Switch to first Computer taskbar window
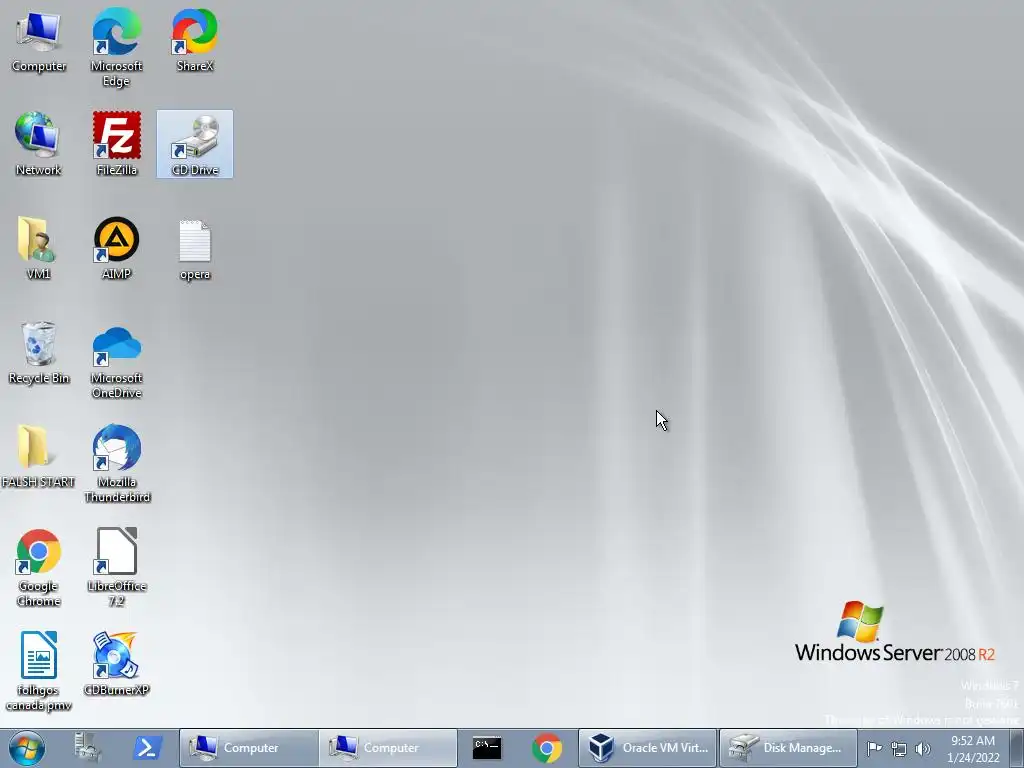This screenshot has height=768, width=1024. (x=249, y=748)
